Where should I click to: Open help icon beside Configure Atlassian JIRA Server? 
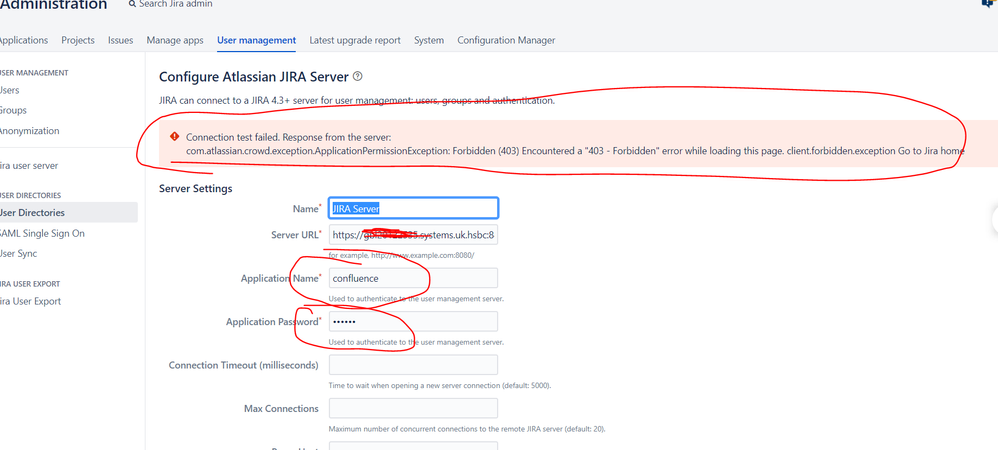357,76
